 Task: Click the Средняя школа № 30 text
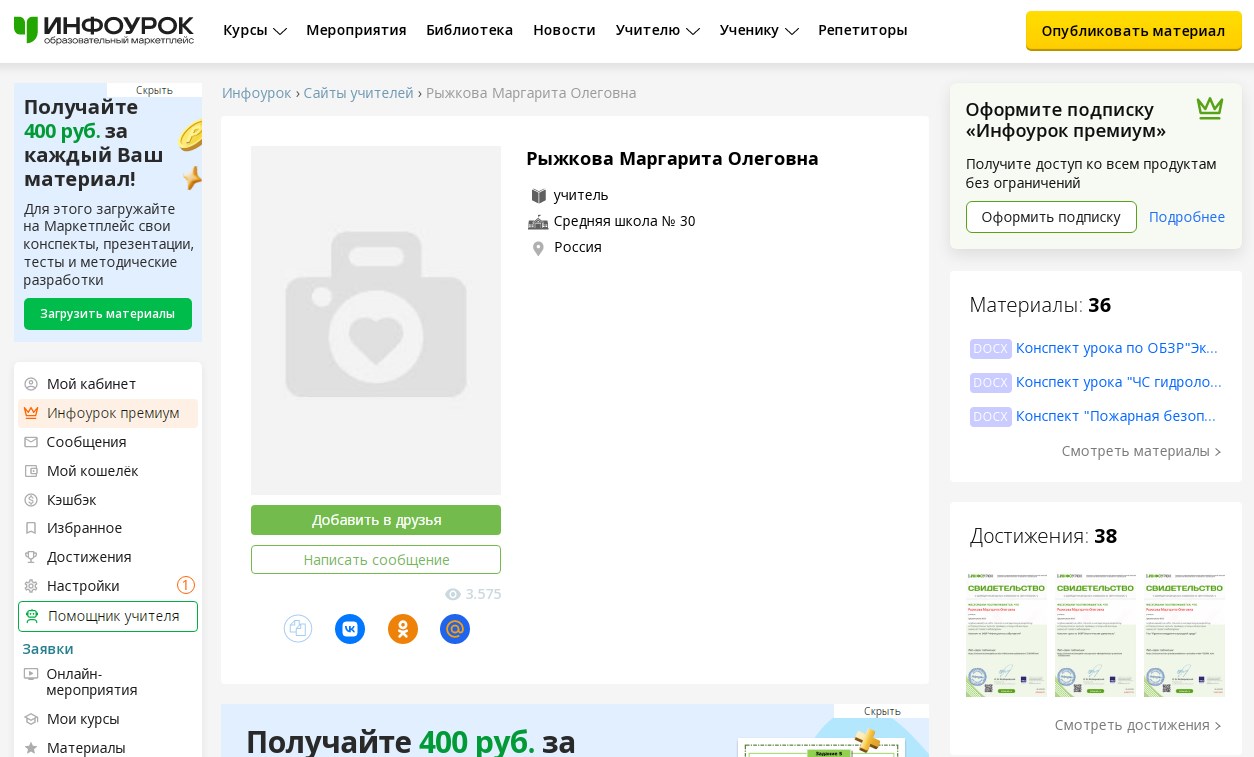(624, 221)
